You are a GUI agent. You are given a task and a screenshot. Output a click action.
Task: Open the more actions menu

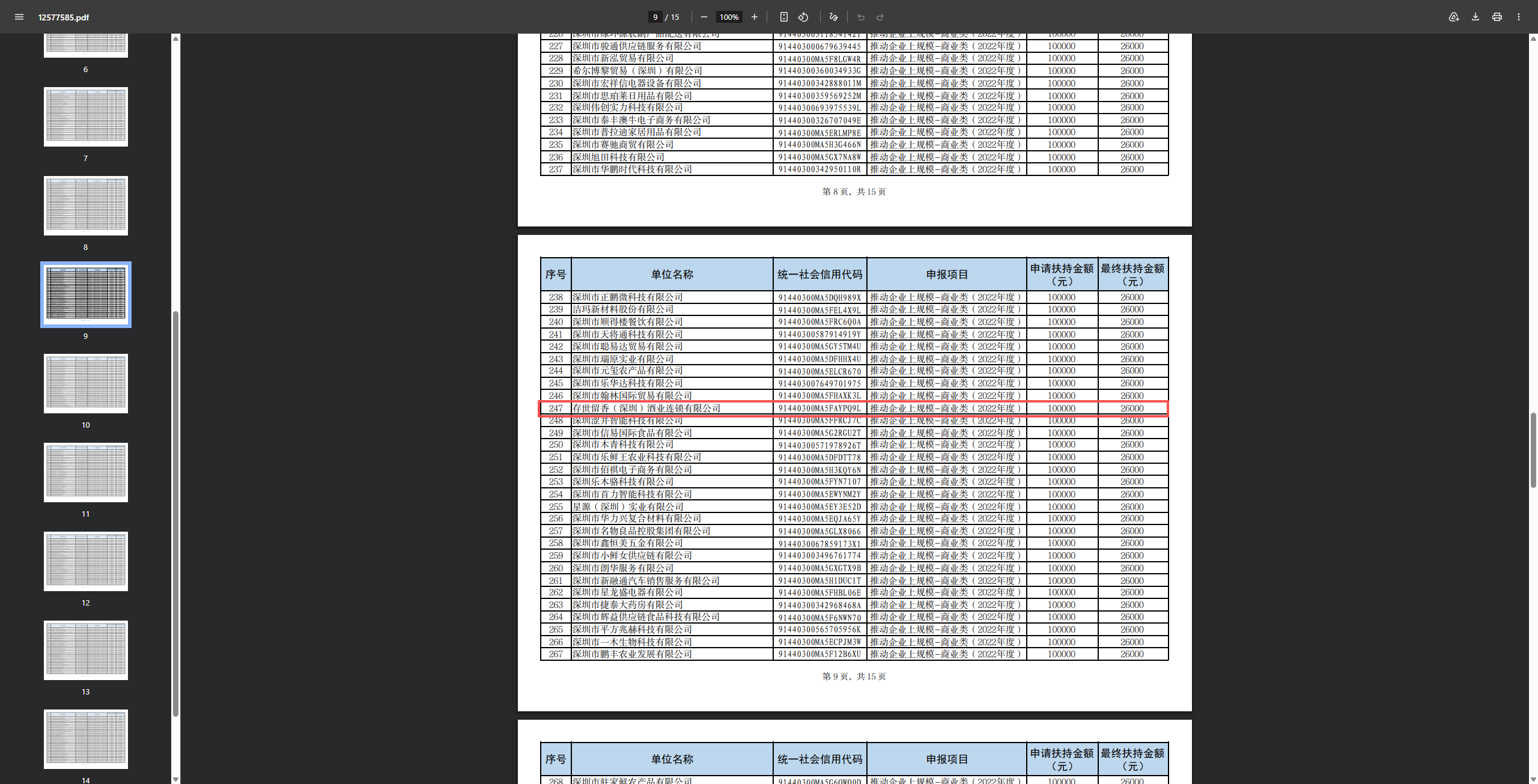click(x=1519, y=17)
